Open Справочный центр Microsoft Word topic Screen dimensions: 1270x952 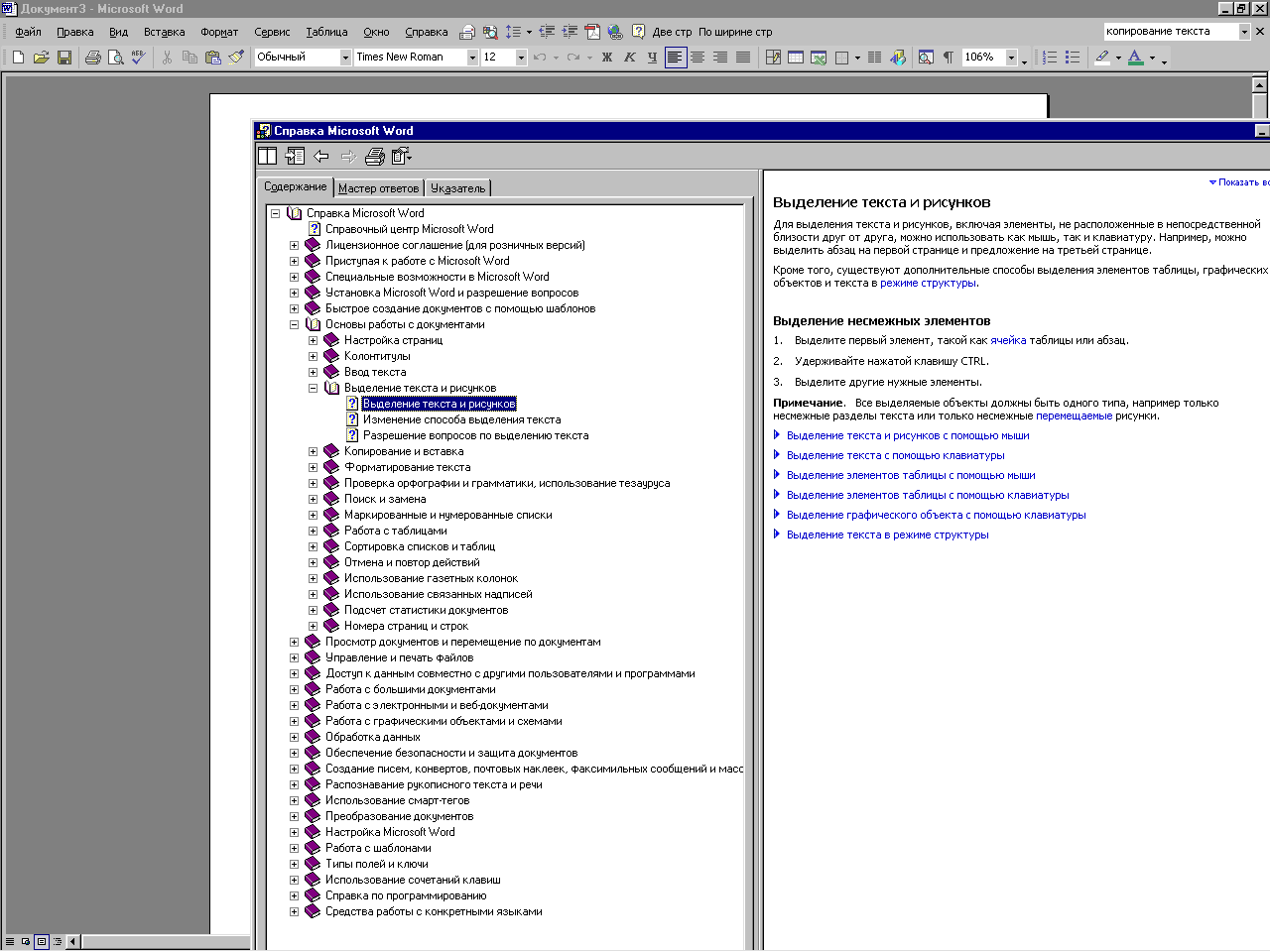(x=409, y=229)
